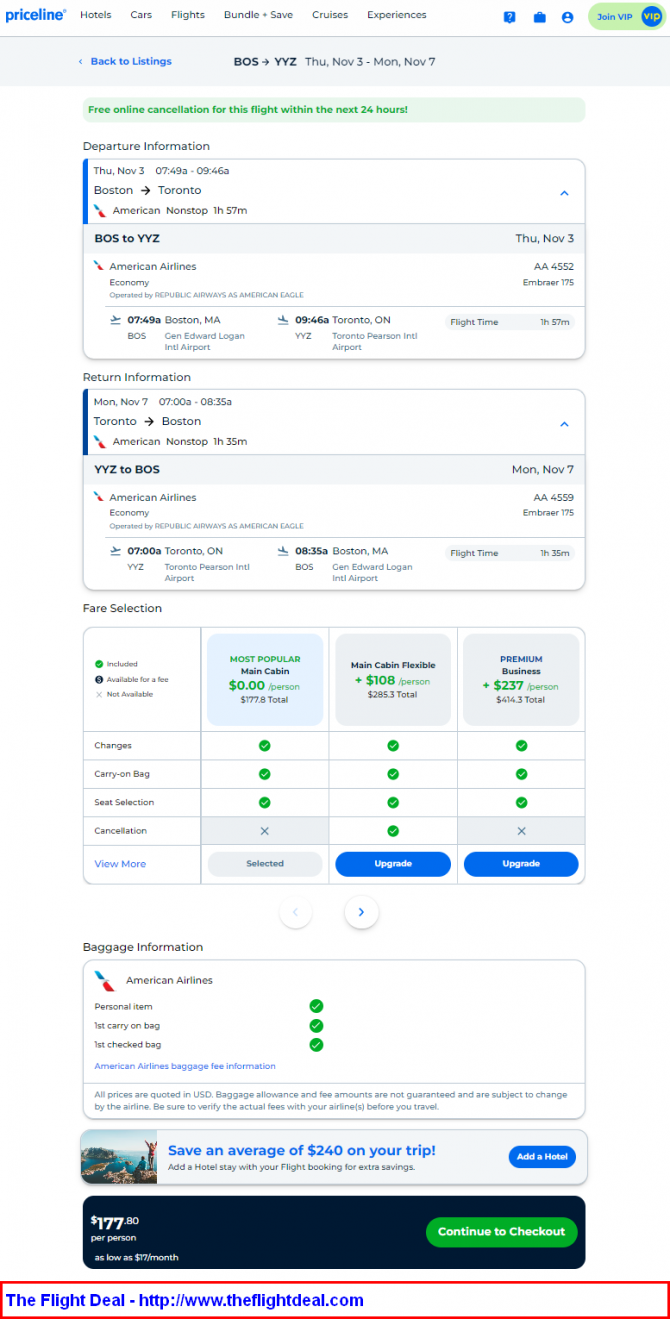Click the Cancellation checkmark under Main Cabin Flexible
The width and height of the screenshot is (670, 1319).
coord(393,831)
